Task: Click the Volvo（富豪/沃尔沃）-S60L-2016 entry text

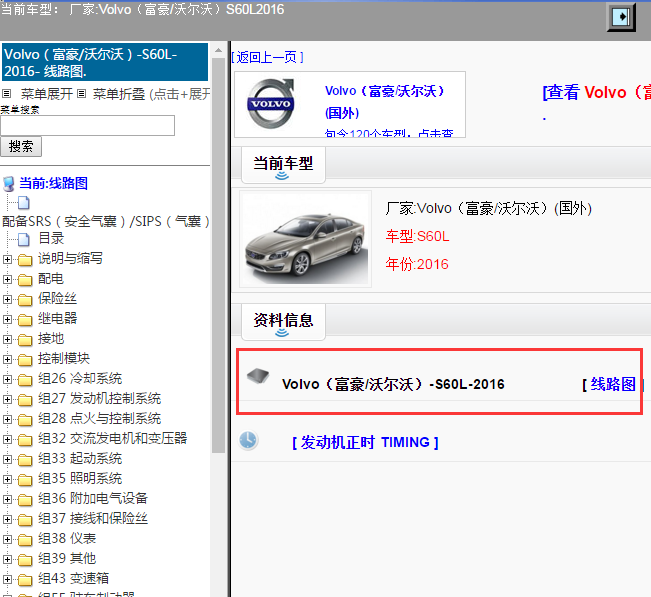Action: pyautogui.click(x=393, y=384)
